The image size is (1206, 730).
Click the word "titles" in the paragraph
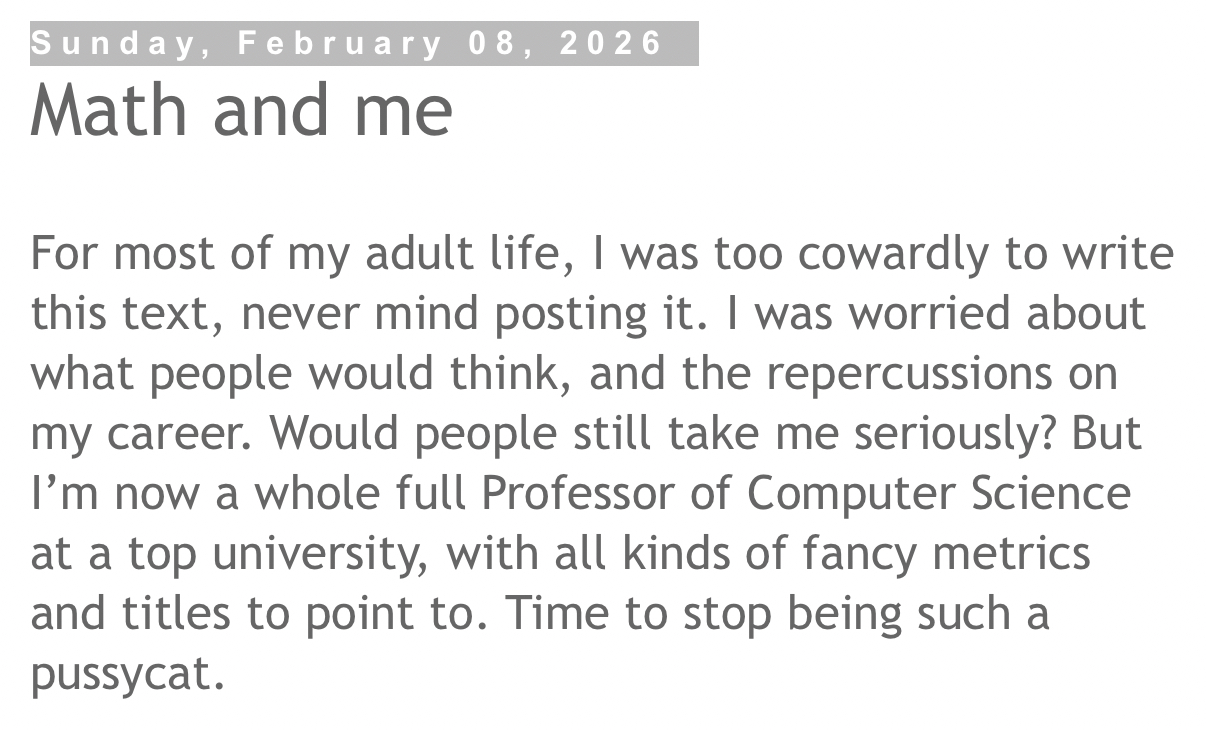click(176, 613)
